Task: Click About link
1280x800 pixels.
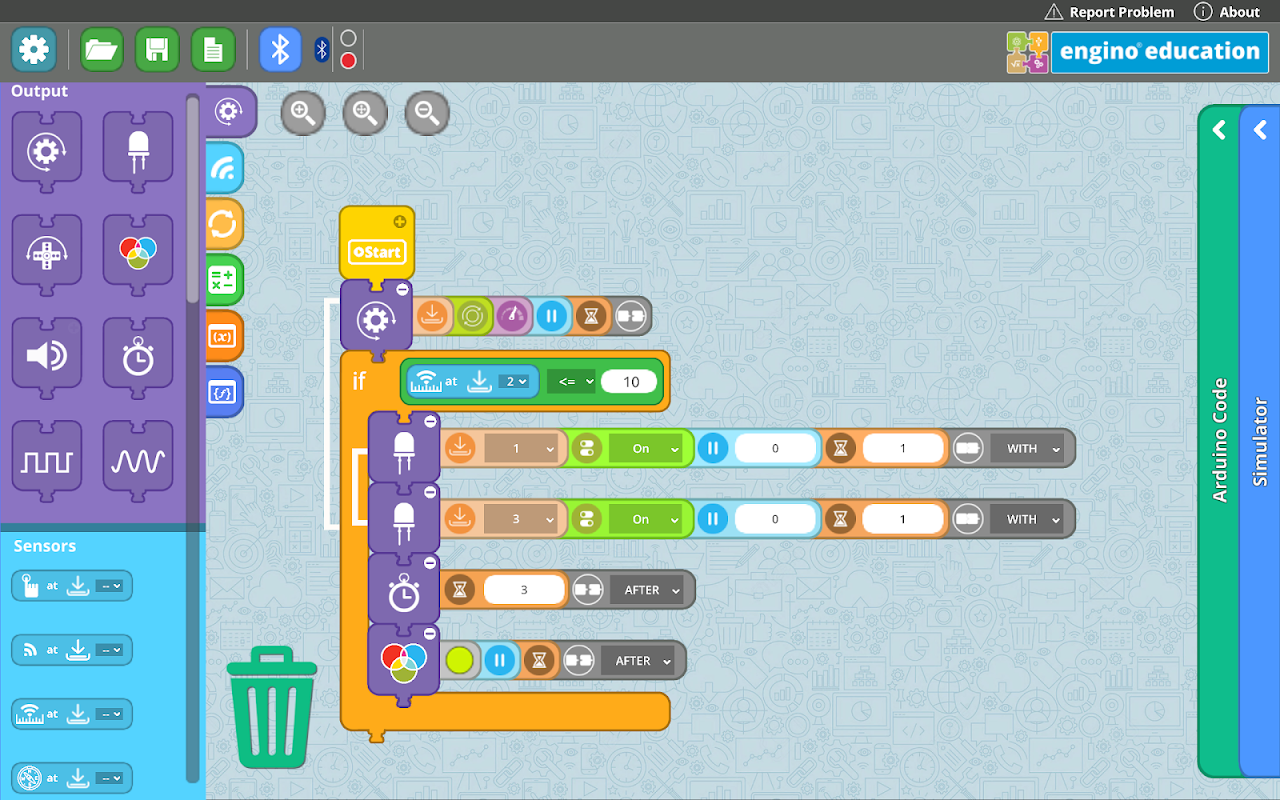Action: click(x=1227, y=12)
